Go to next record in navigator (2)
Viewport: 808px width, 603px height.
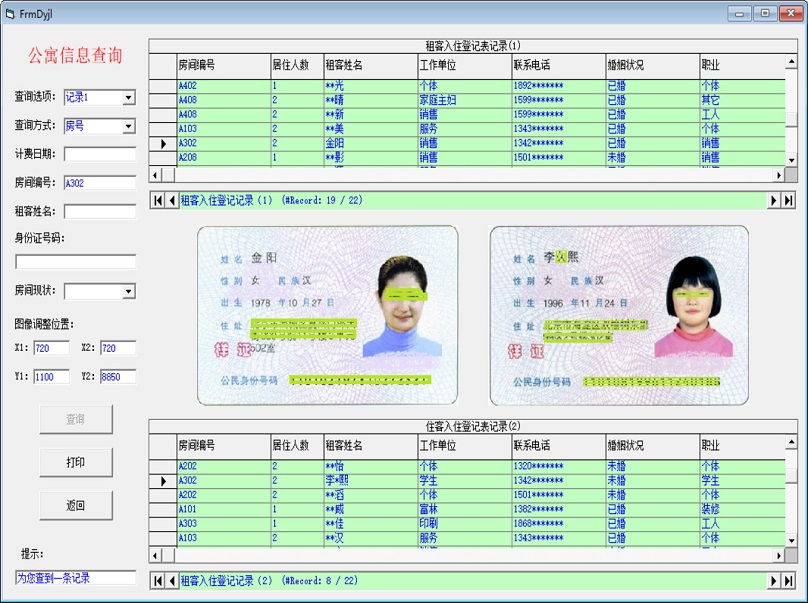click(x=773, y=581)
